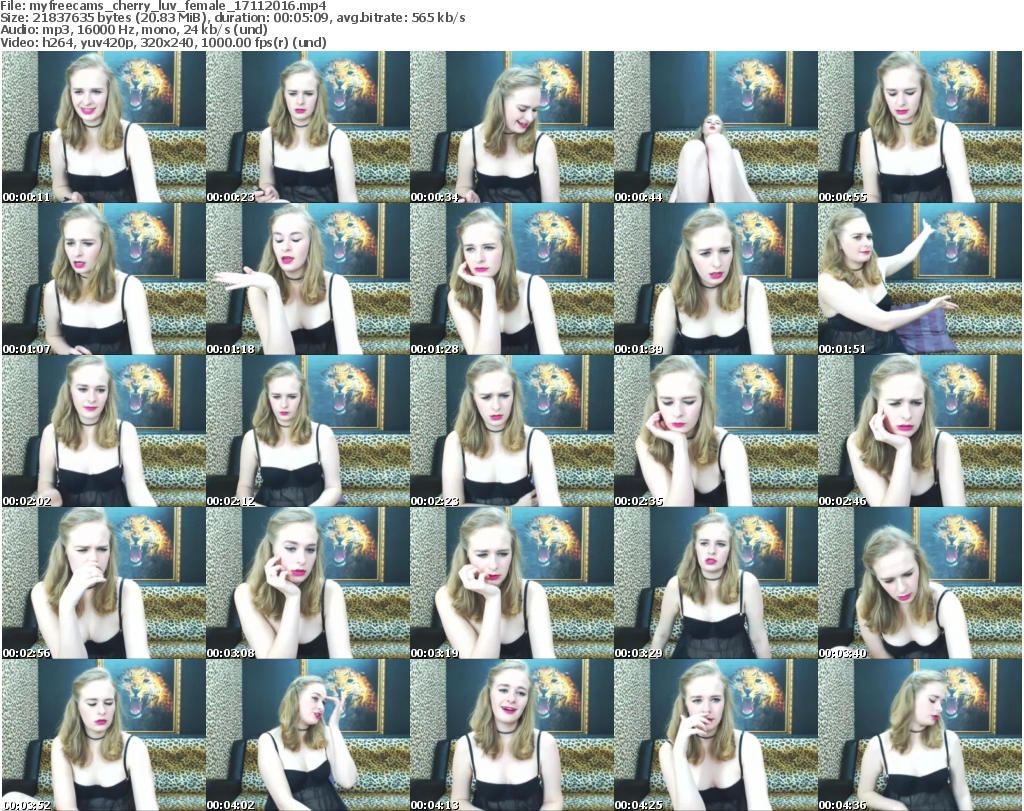Viewport: 1024px width, 811px height.
Task: Open the thumbnail stamped 00:00:34
Action: (512, 127)
